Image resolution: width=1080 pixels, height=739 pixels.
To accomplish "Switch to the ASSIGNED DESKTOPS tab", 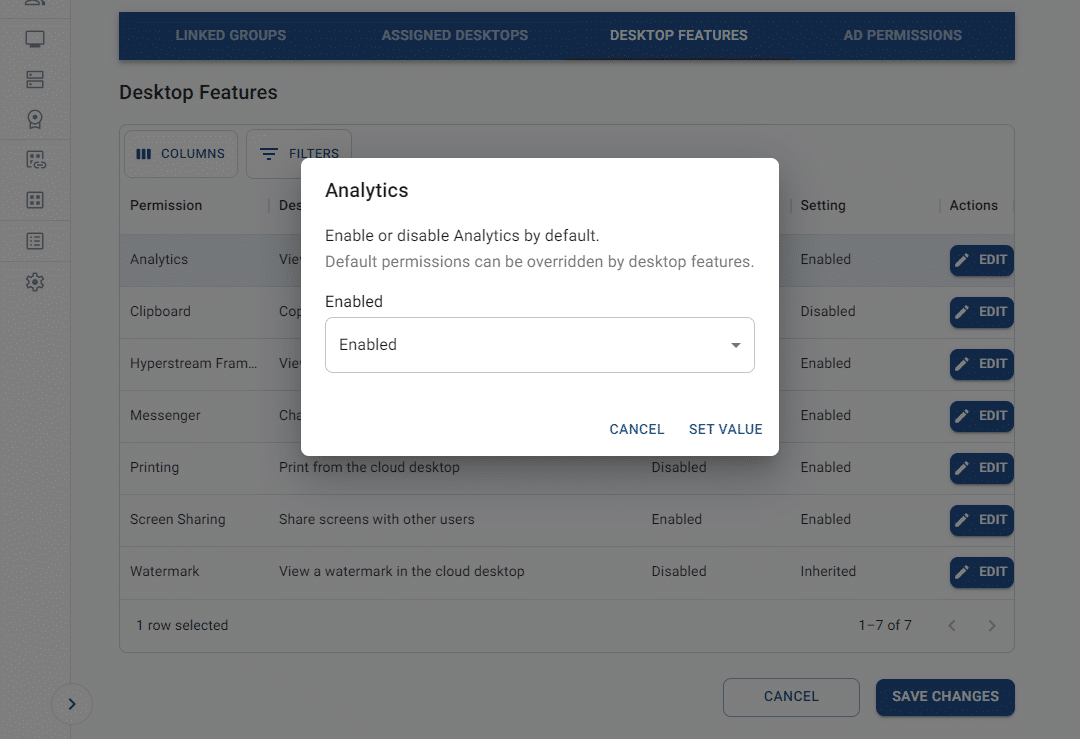I will (454, 35).
